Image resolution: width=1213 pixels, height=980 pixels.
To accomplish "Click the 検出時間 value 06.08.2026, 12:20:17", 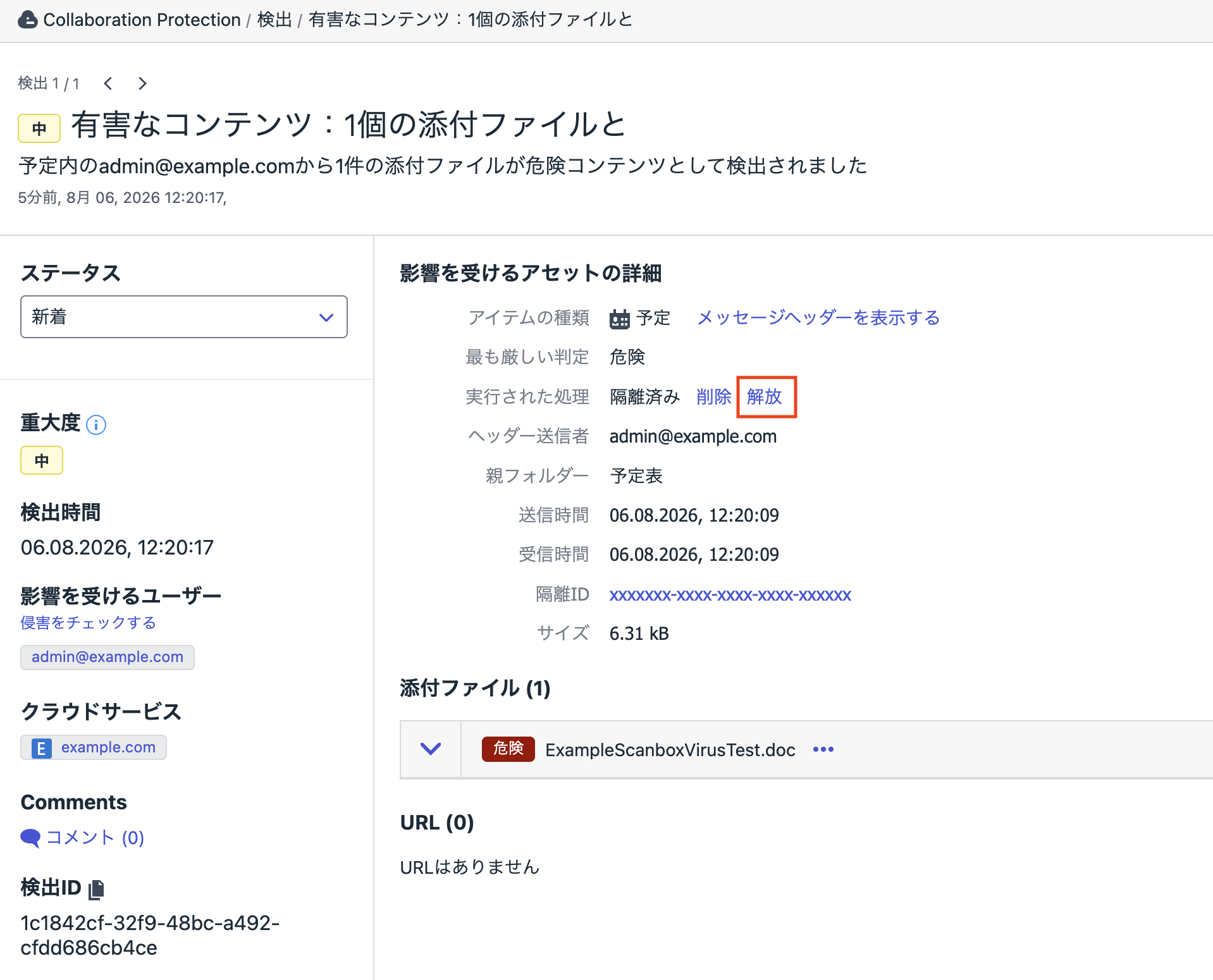I will (x=117, y=548).
